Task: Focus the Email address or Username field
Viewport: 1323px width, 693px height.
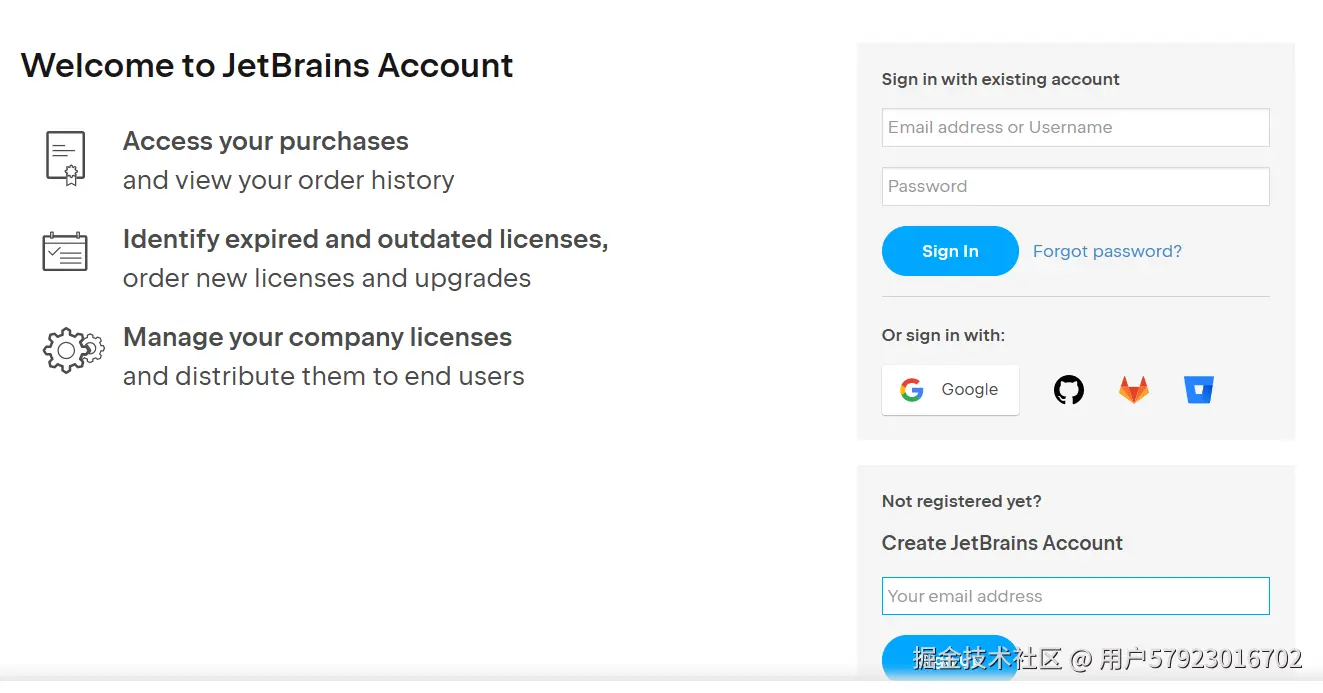Action: tap(1075, 128)
